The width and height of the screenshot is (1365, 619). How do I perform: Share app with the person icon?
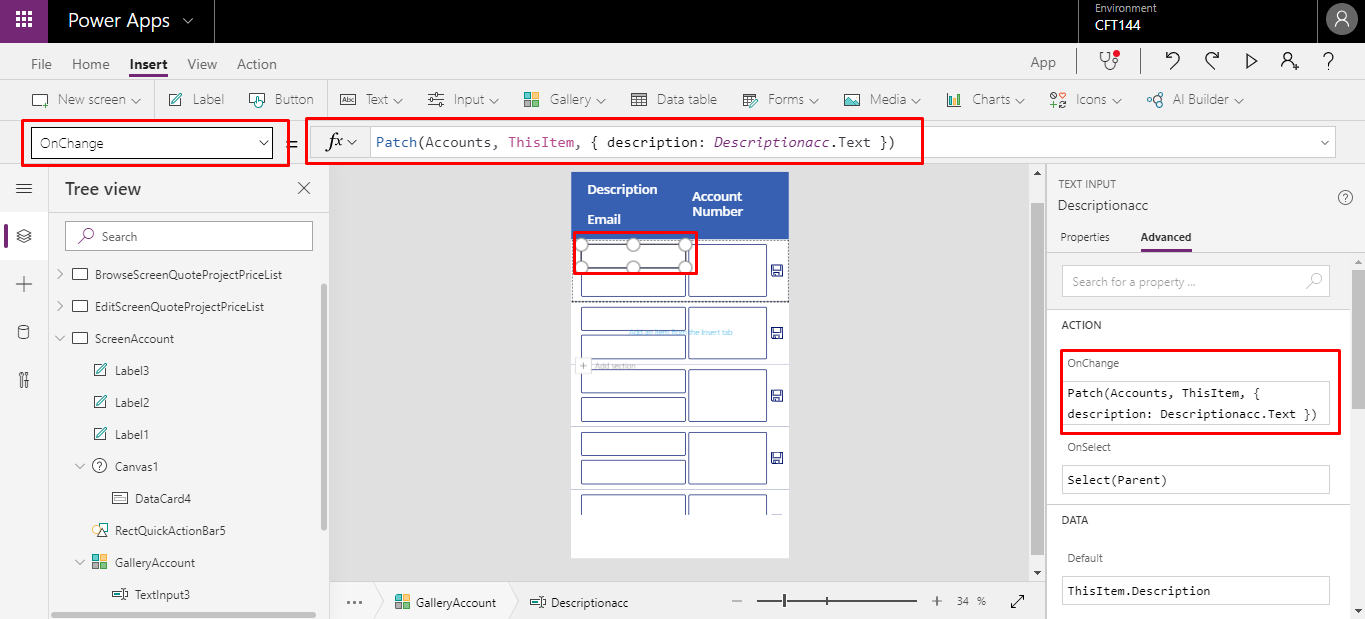1290,61
